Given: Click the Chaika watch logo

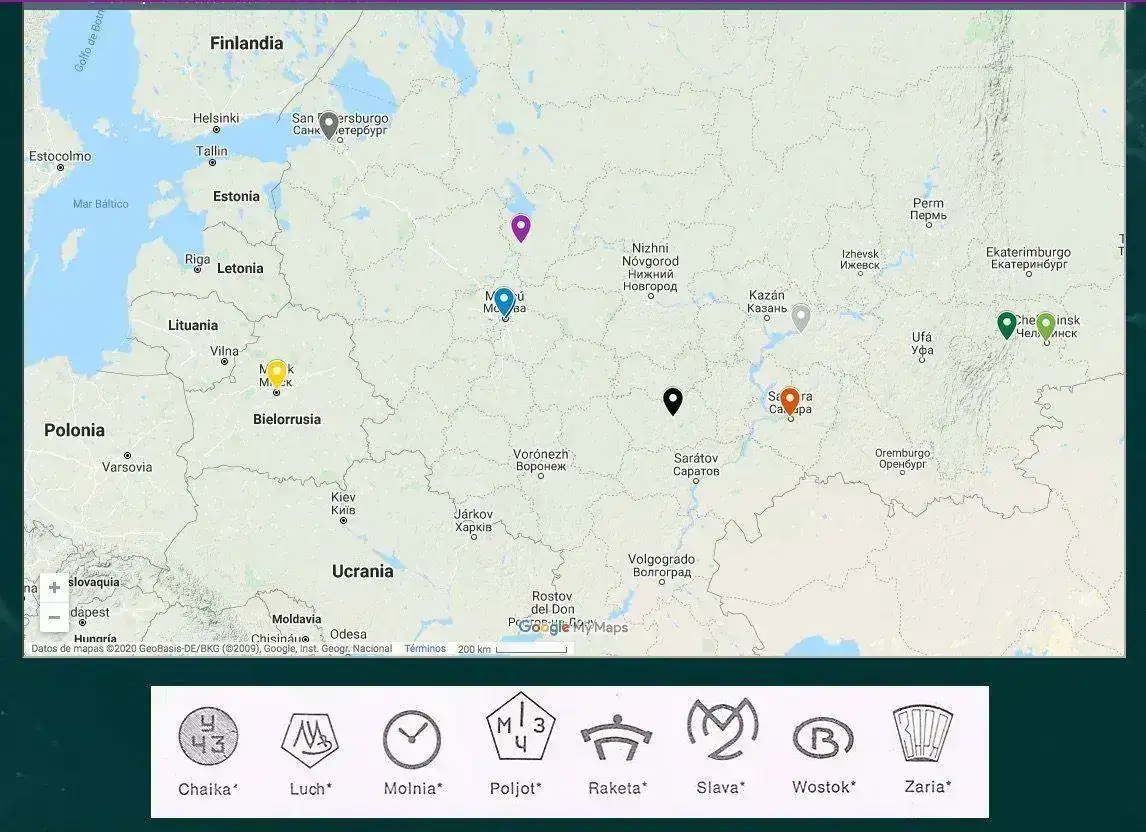Looking at the screenshot, I should [x=208, y=736].
